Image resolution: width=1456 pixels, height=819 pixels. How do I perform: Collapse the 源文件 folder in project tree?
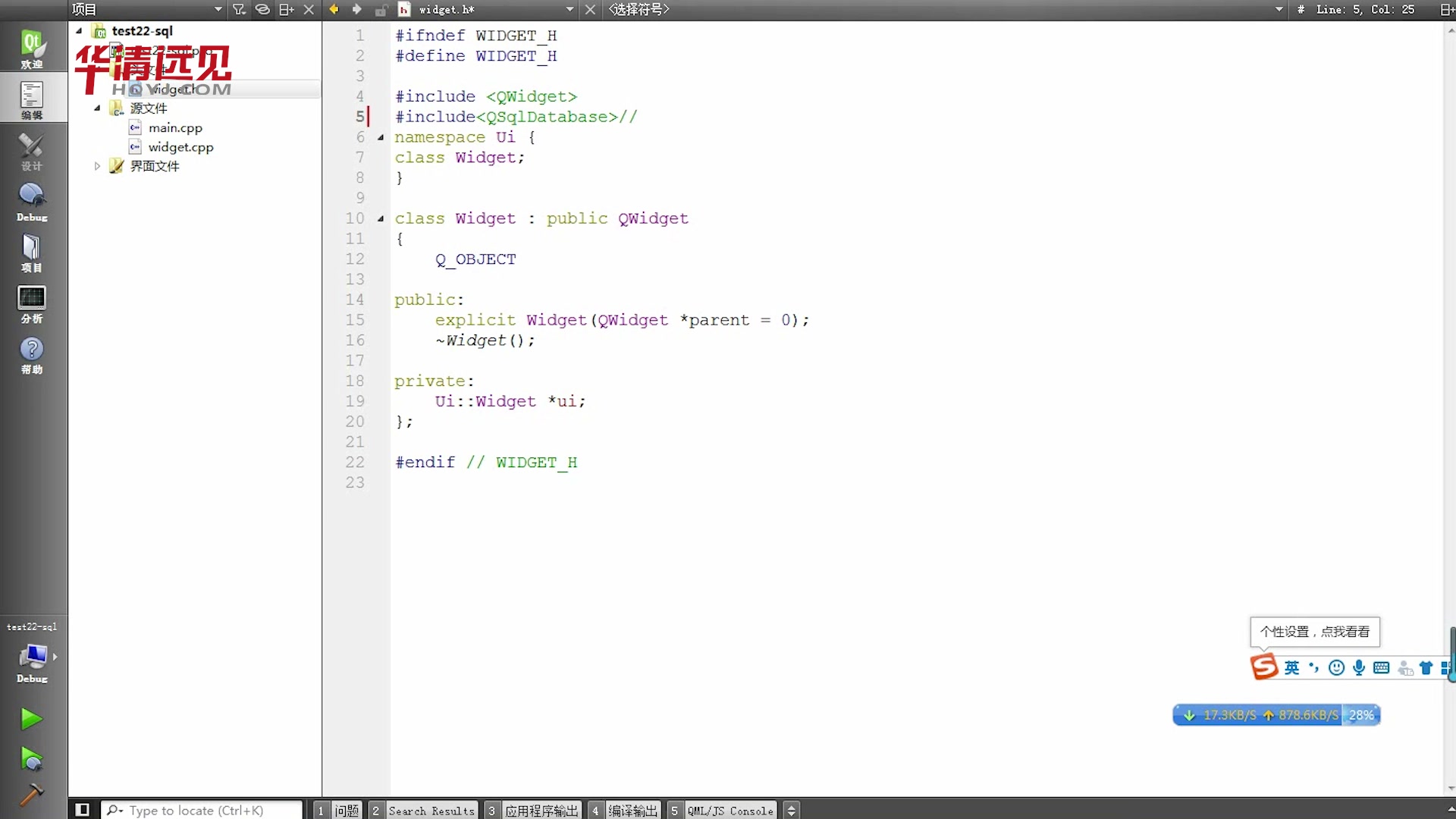(97, 108)
